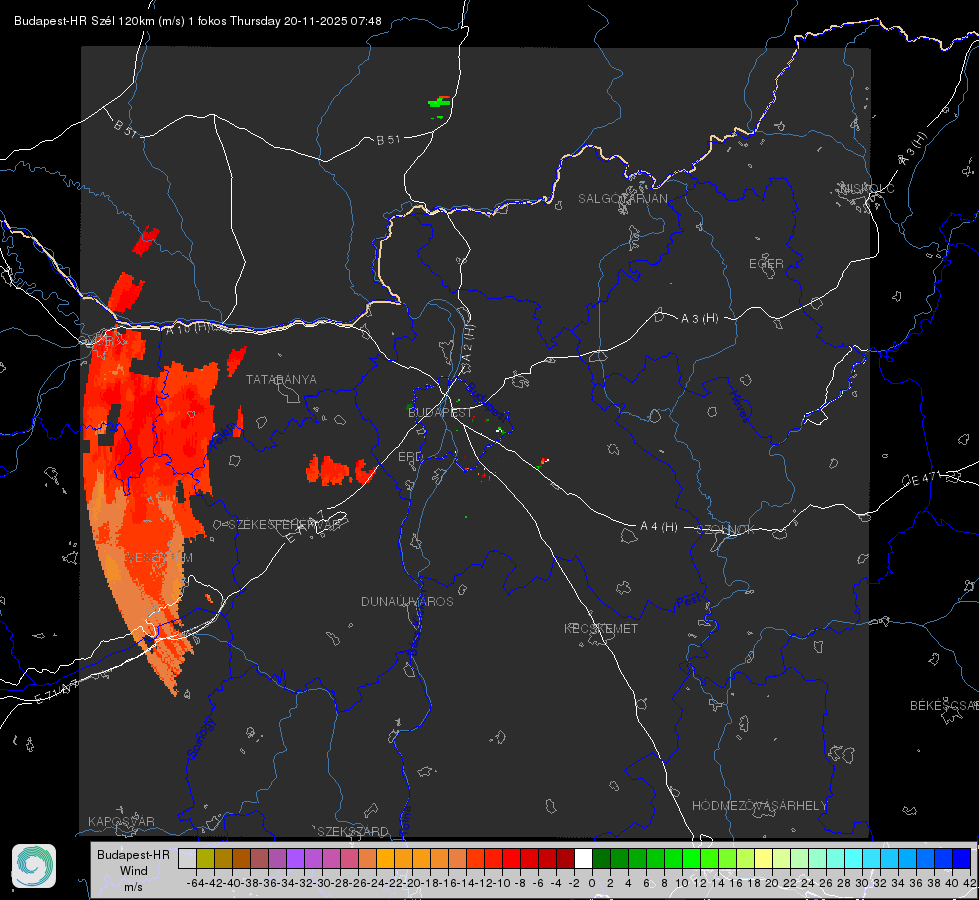Viewport: 979px width, 900px height.
Task: Click the BÉKÉSCSABA label at the map edge
Action: tap(943, 705)
